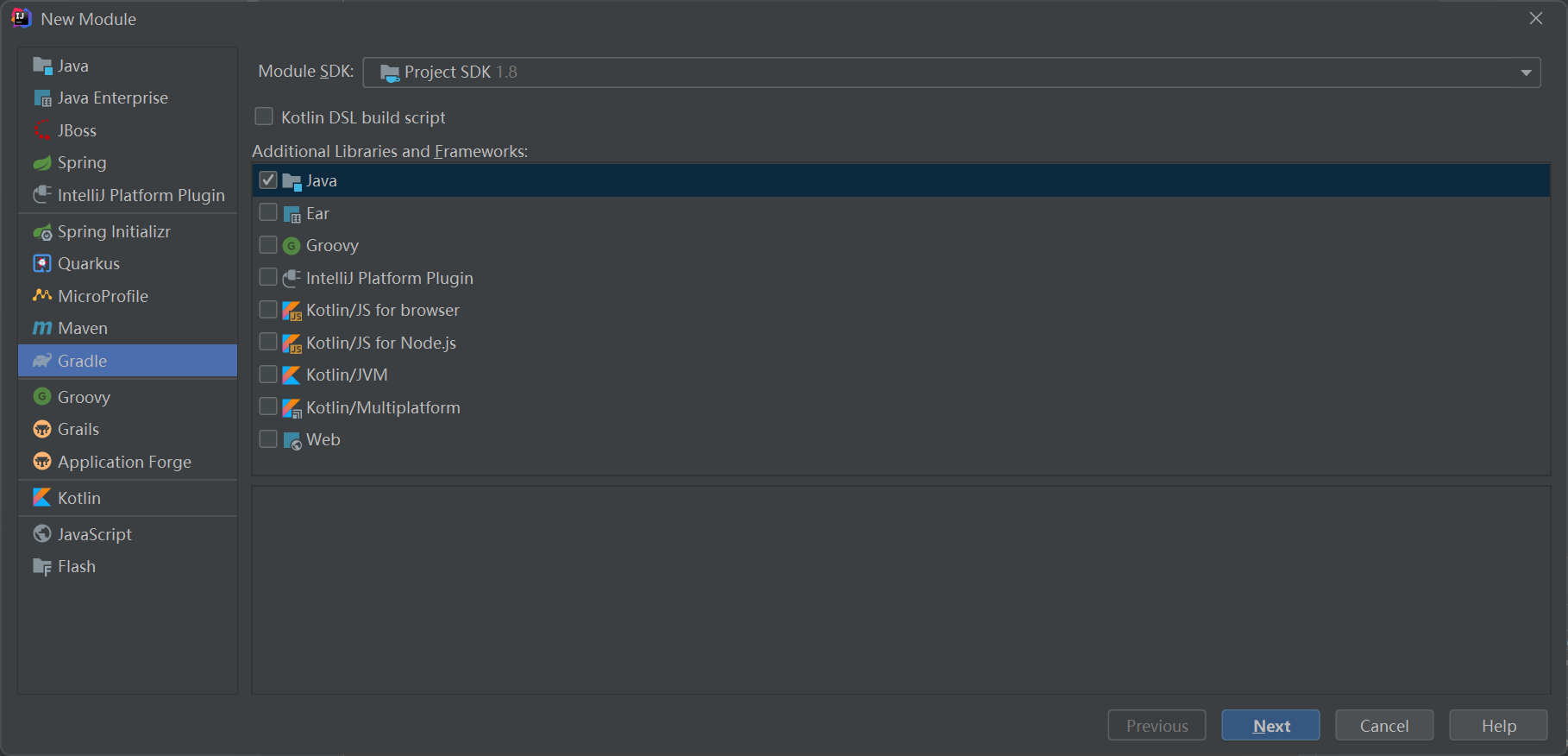
Task: Check the Ear framework checkbox
Action: 268,212
